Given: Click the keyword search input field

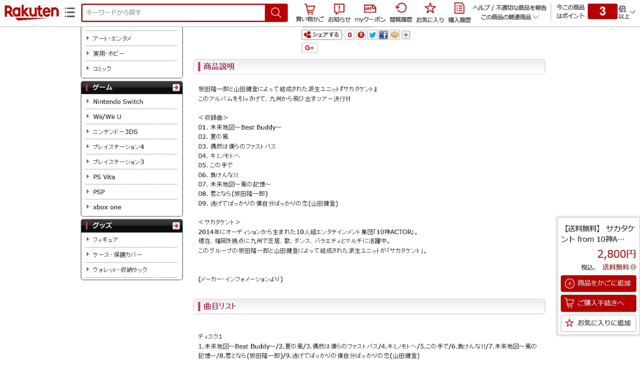Looking at the screenshot, I should click(173, 13).
